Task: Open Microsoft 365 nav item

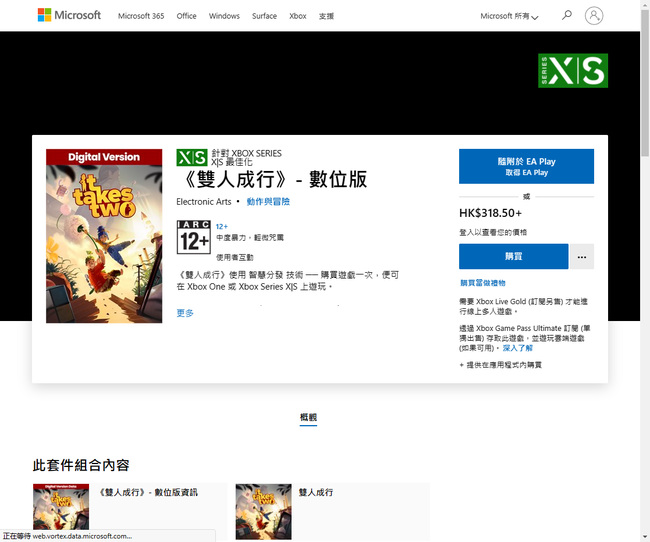Action: point(141,16)
